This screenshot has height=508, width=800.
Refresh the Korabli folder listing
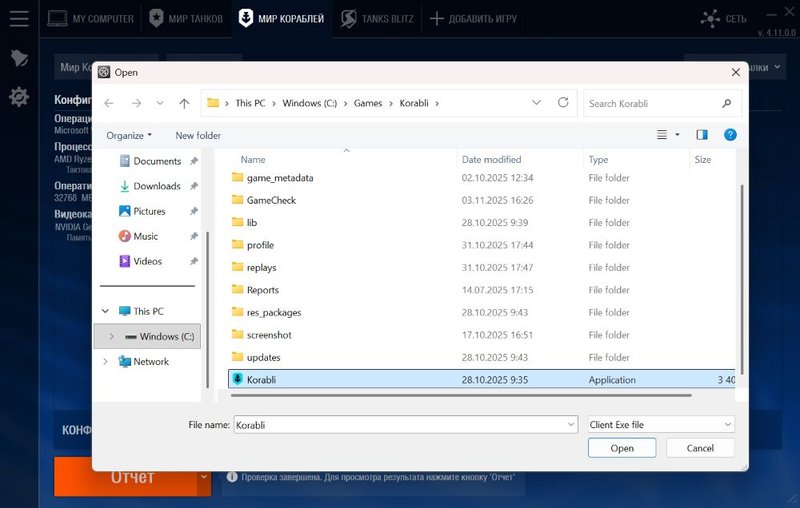pyautogui.click(x=563, y=103)
